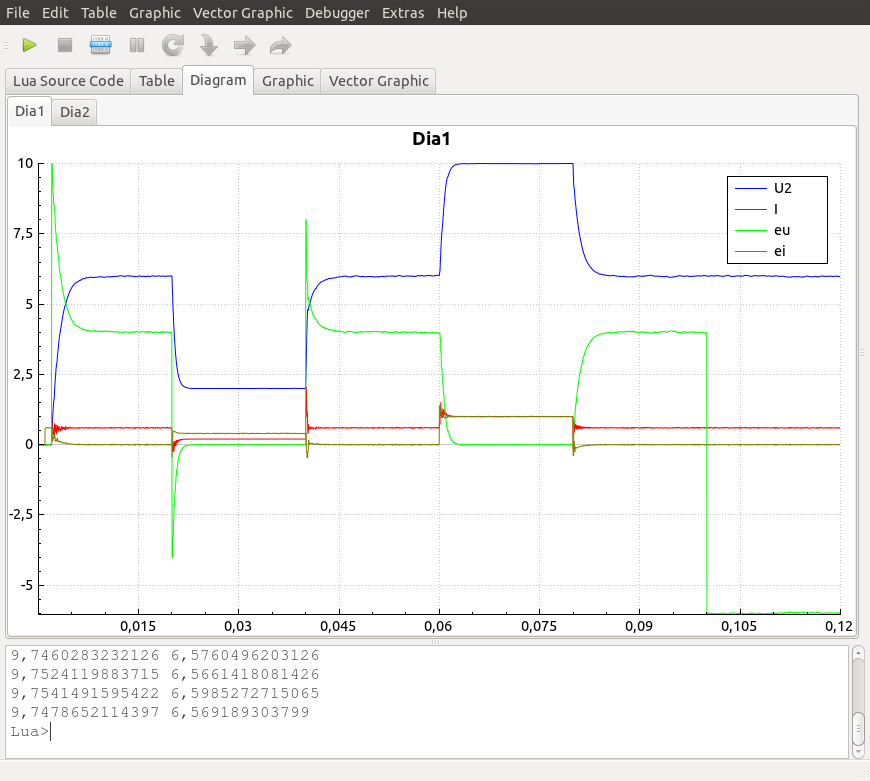
Task: Run the script with green play button
Action: coord(29,45)
